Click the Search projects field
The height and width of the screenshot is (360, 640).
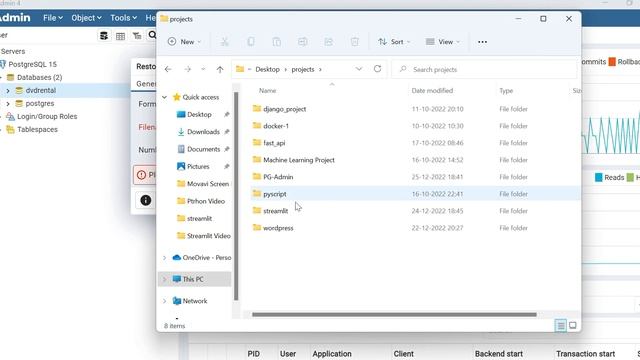[484, 69]
